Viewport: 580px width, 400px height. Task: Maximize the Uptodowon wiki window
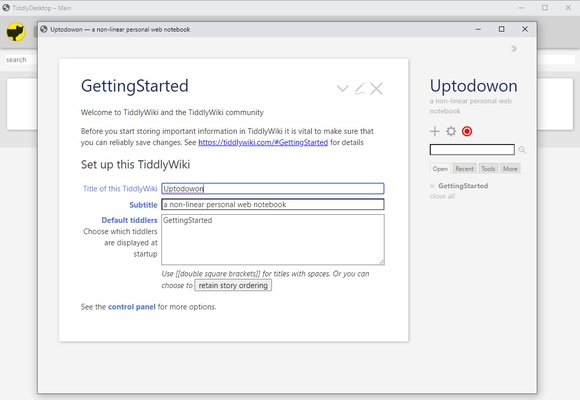(501, 29)
